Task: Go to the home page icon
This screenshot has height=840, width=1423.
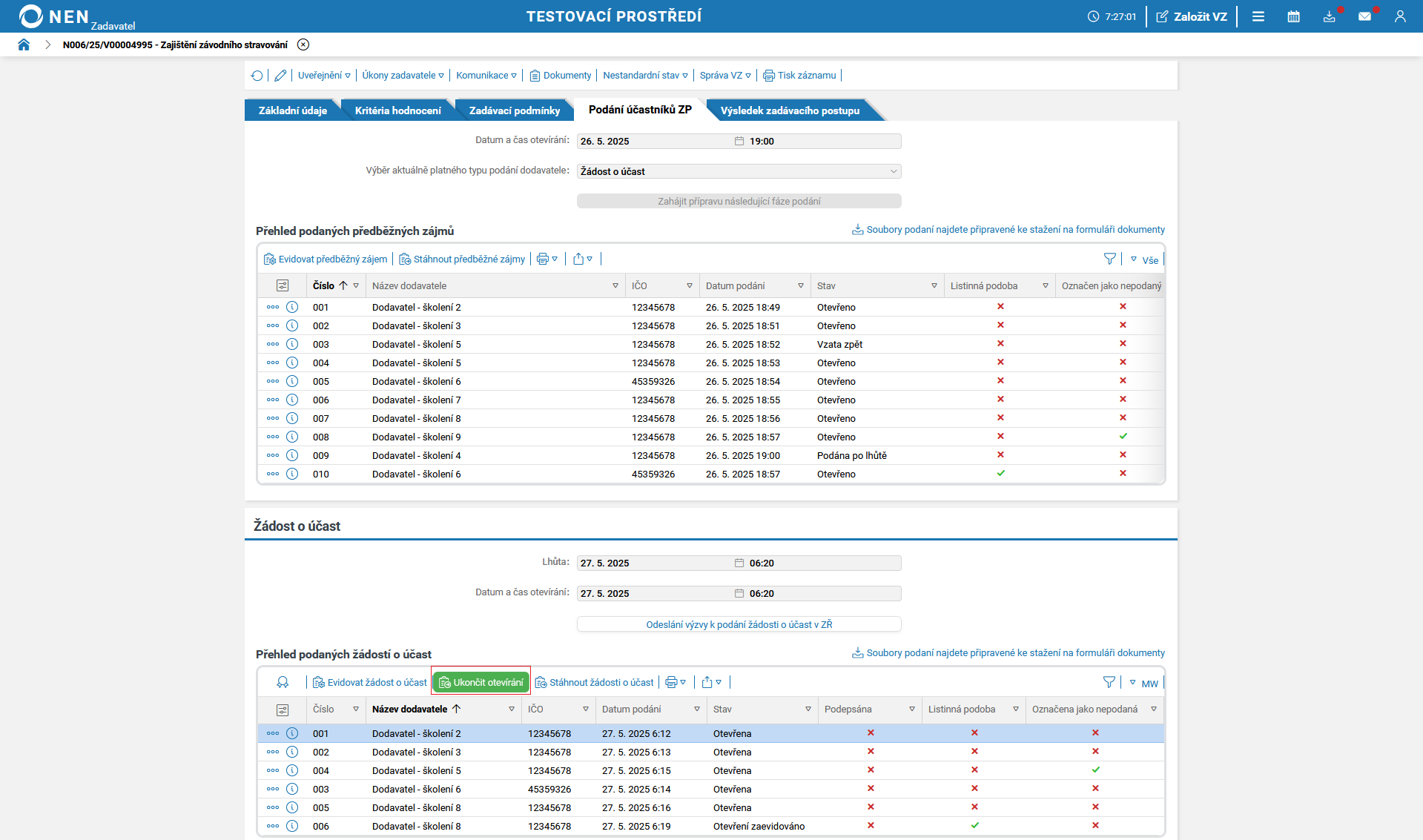Action: tap(24, 44)
